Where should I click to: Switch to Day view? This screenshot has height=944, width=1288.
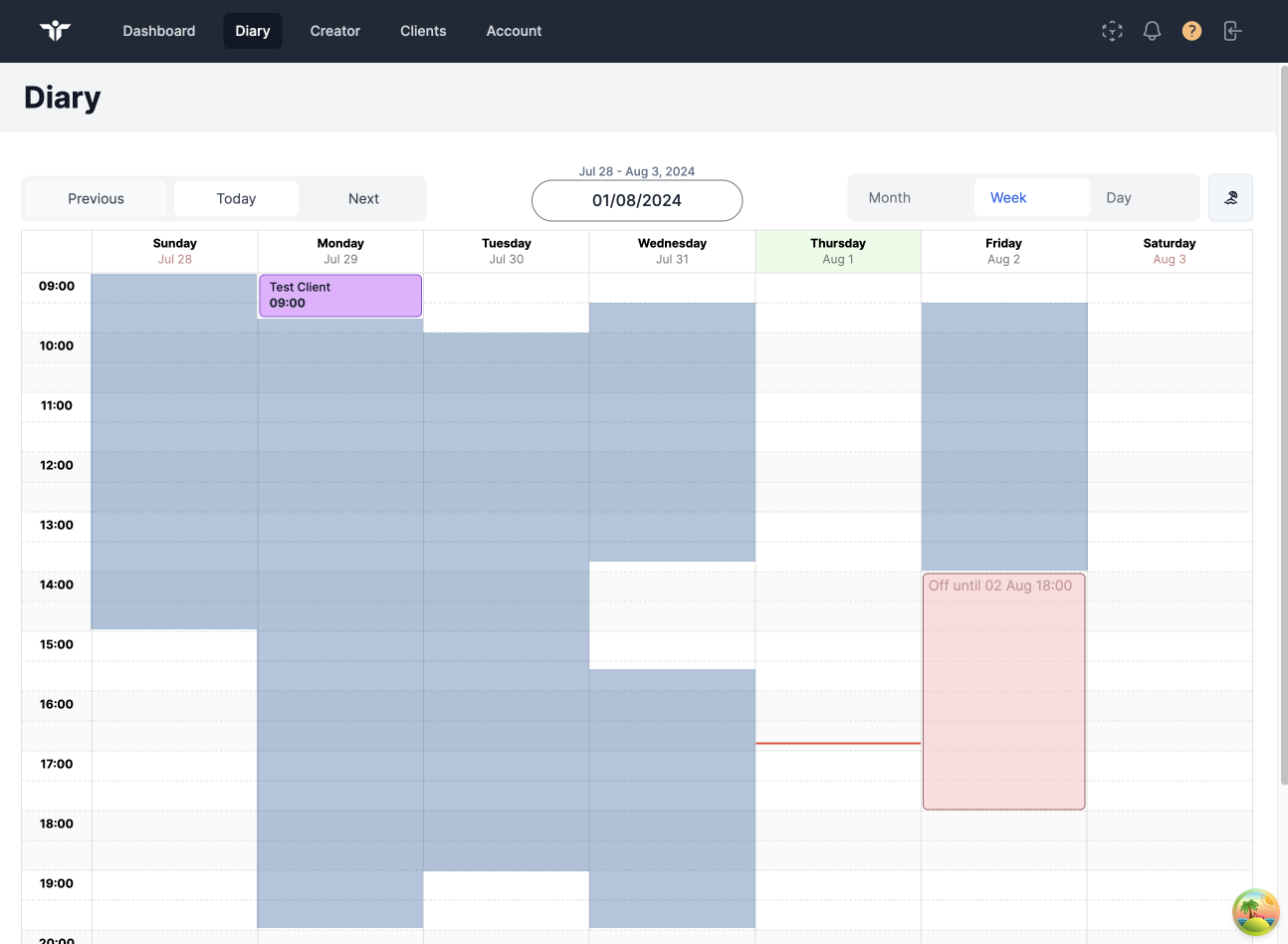pyautogui.click(x=1119, y=197)
